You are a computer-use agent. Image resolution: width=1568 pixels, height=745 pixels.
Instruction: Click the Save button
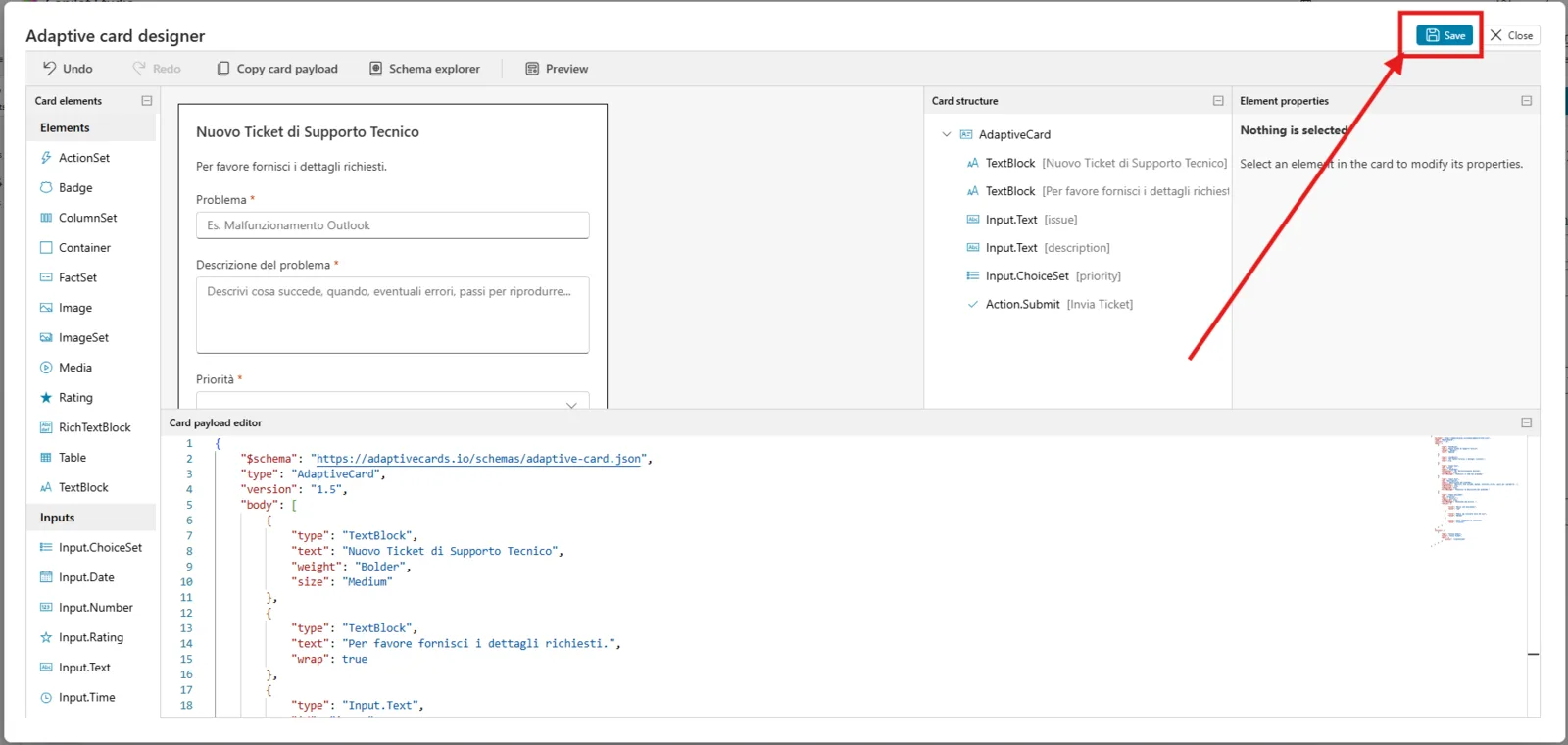point(1445,35)
